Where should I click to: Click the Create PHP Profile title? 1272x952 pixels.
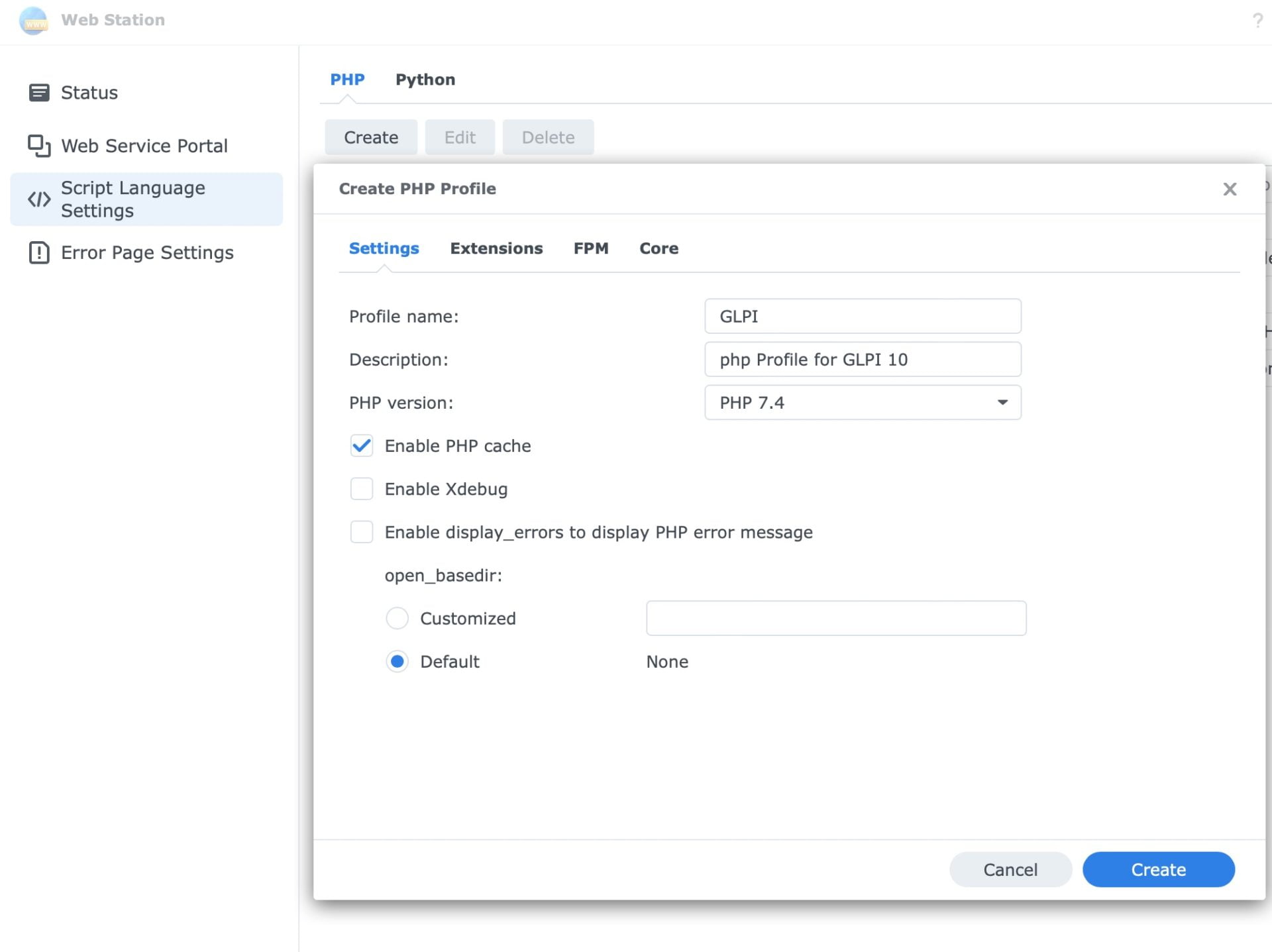click(417, 189)
